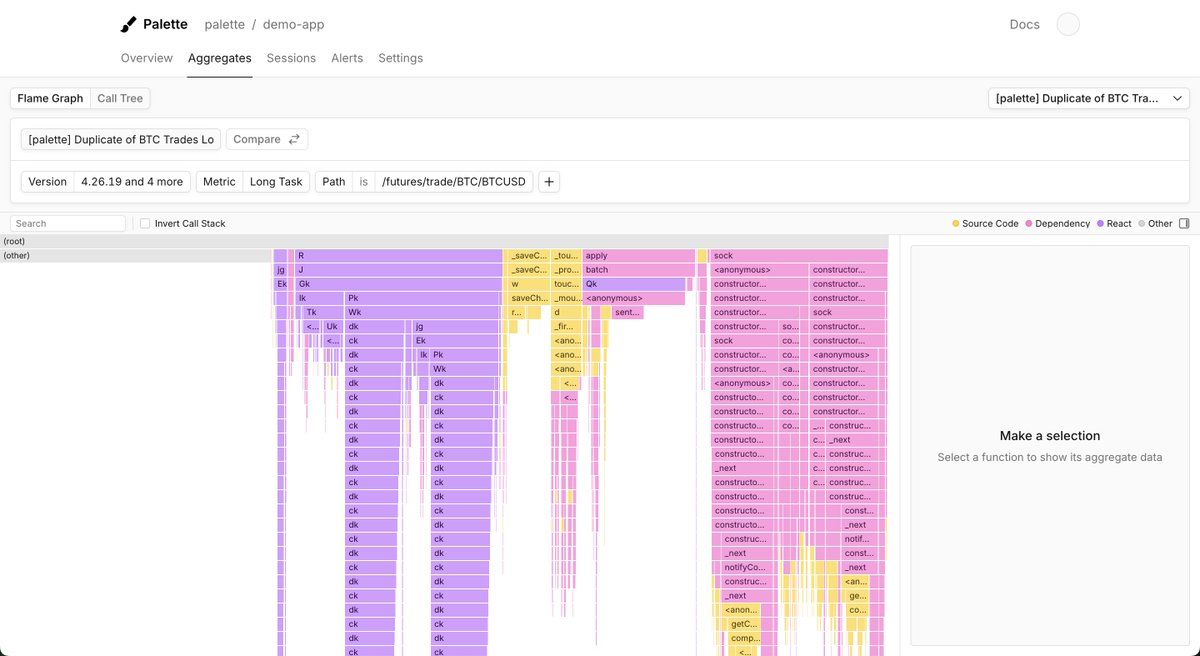Select the apply frame
The image size is (1200, 656).
point(639,256)
